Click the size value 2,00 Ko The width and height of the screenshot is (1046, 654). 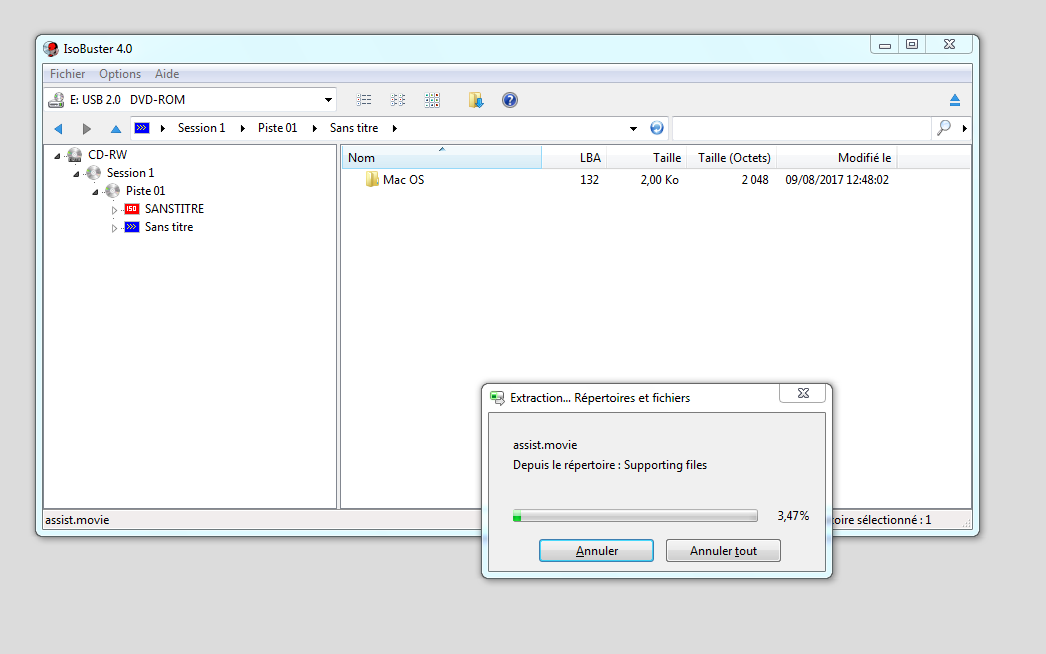(x=660, y=180)
